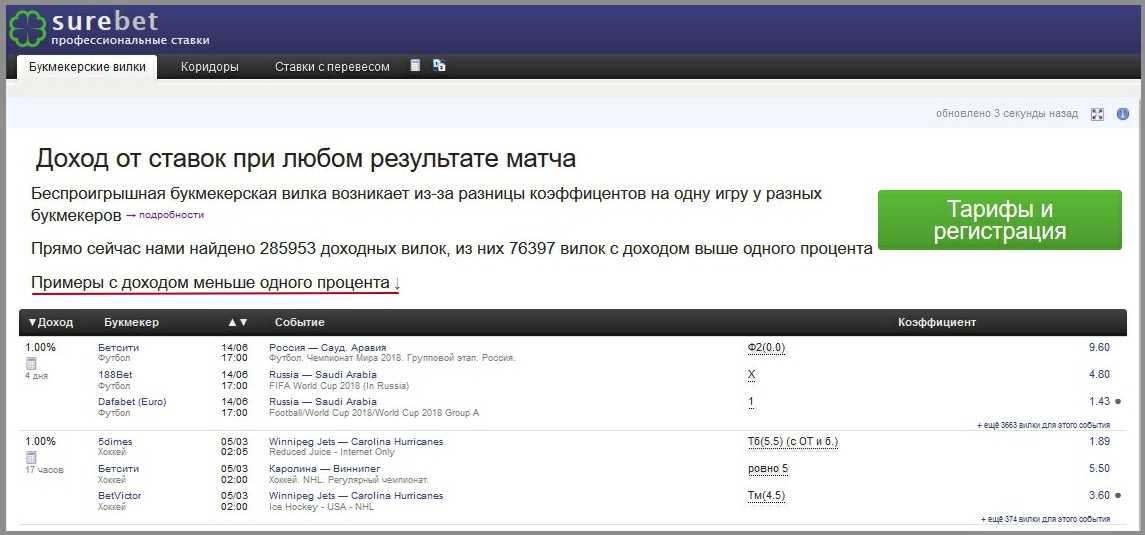Open the Бетсити link in hockey row

pyautogui.click(x=118, y=469)
